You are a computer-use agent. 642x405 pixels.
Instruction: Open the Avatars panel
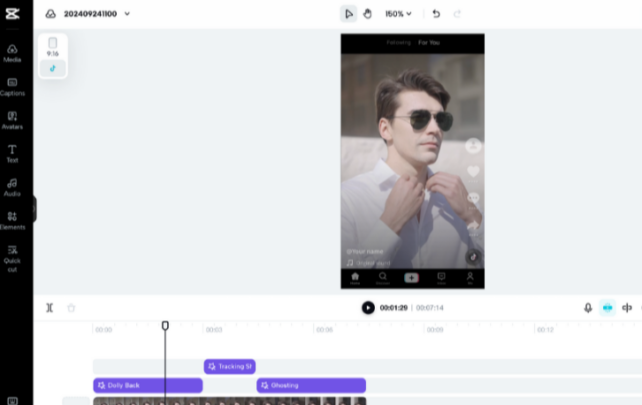(12, 121)
